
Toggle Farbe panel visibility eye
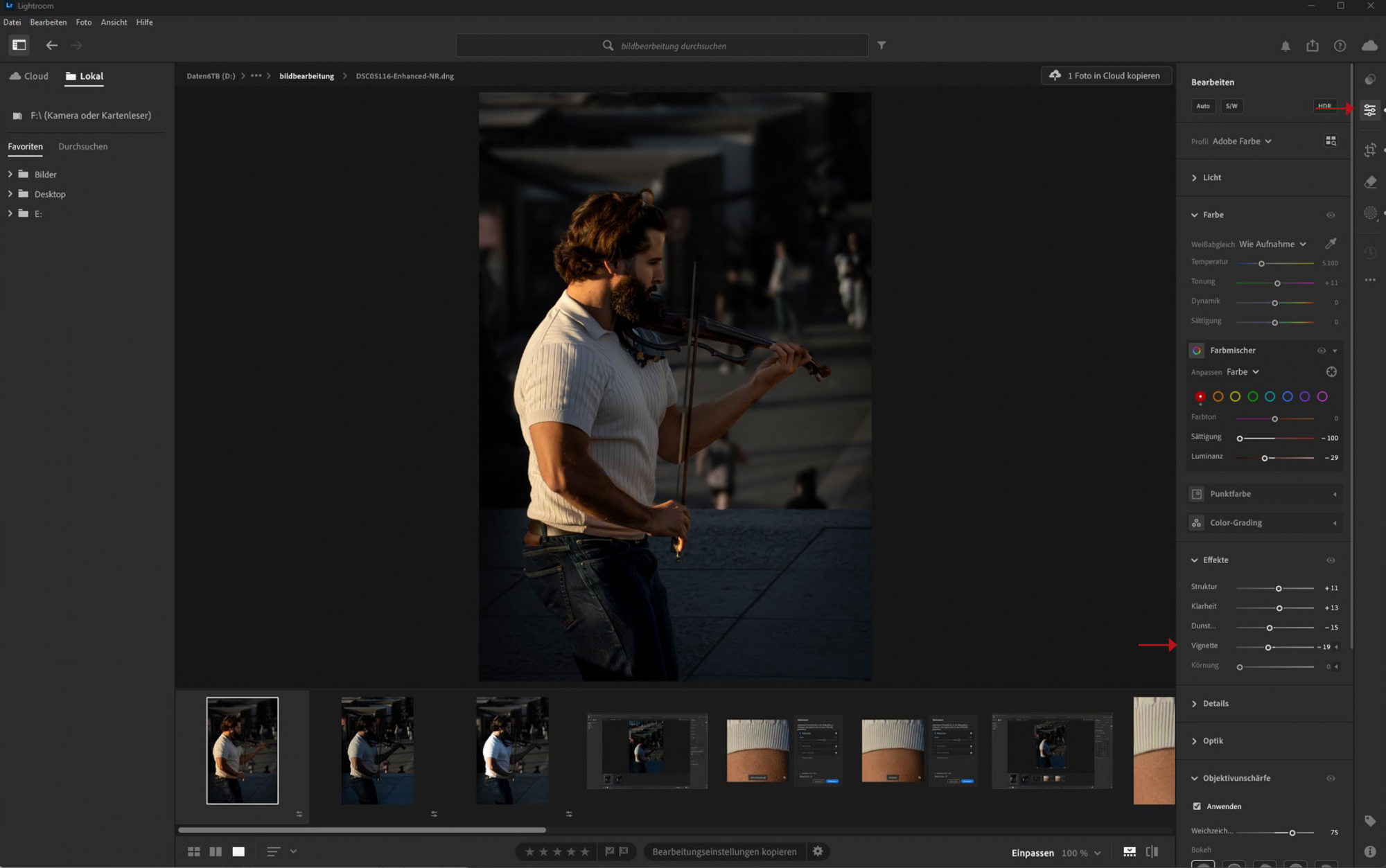click(1331, 215)
